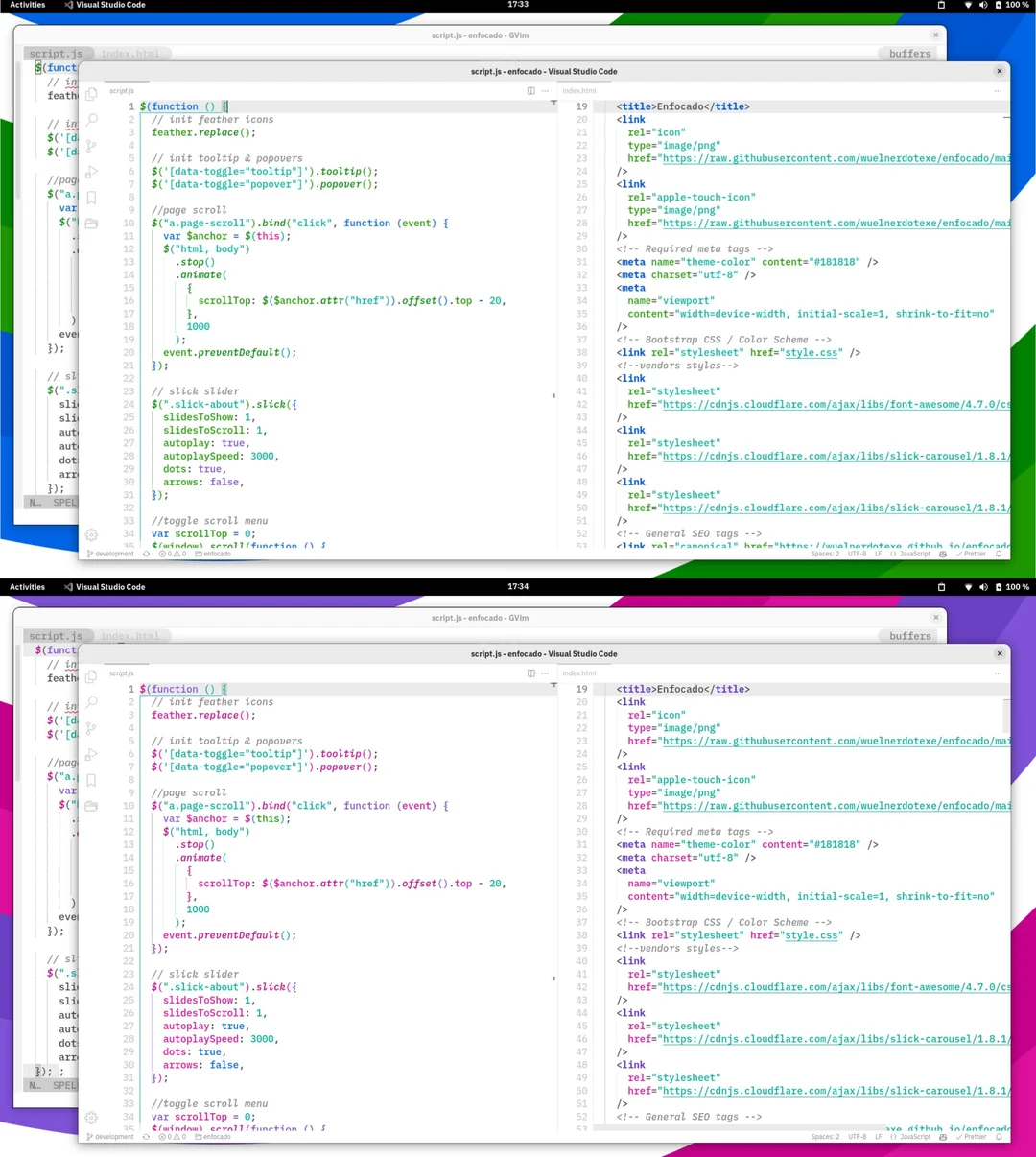Open Explorer in the upper VS Code window
1036x1157 pixels.
(x=91, y=94)
